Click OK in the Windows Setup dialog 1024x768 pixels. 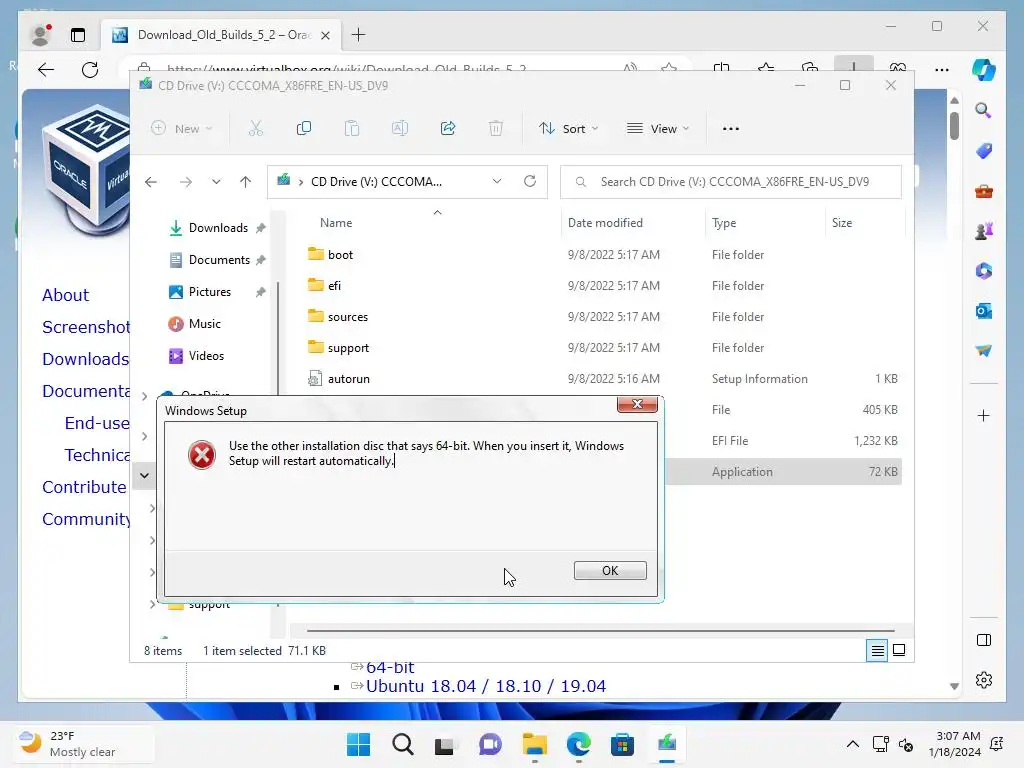pyautogui.click(x=610, y=570)
